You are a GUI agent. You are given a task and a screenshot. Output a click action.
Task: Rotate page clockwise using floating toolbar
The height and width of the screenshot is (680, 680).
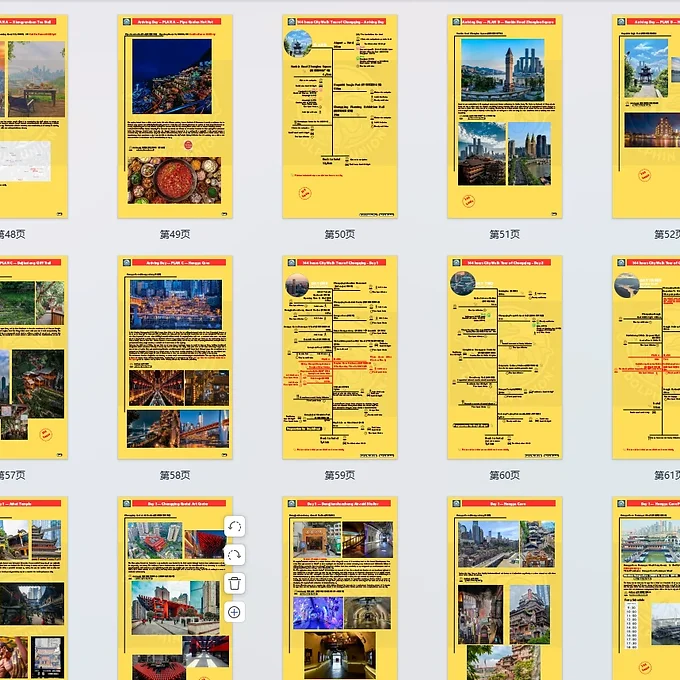234,555
